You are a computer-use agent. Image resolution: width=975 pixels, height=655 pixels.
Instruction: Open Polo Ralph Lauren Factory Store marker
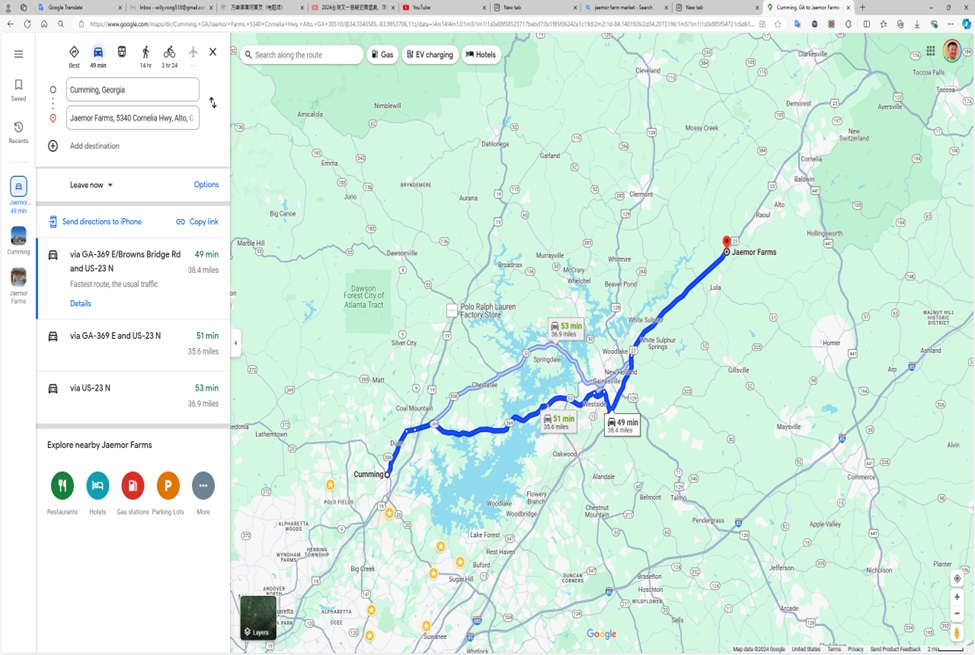tap(452, 310)
